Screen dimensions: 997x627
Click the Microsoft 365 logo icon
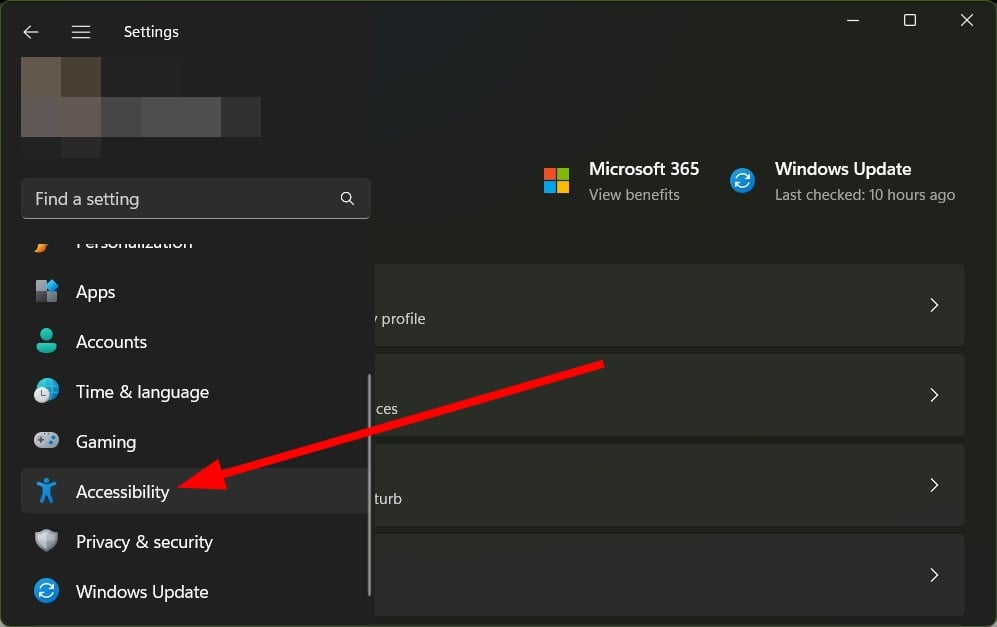[x=556, y=180]
